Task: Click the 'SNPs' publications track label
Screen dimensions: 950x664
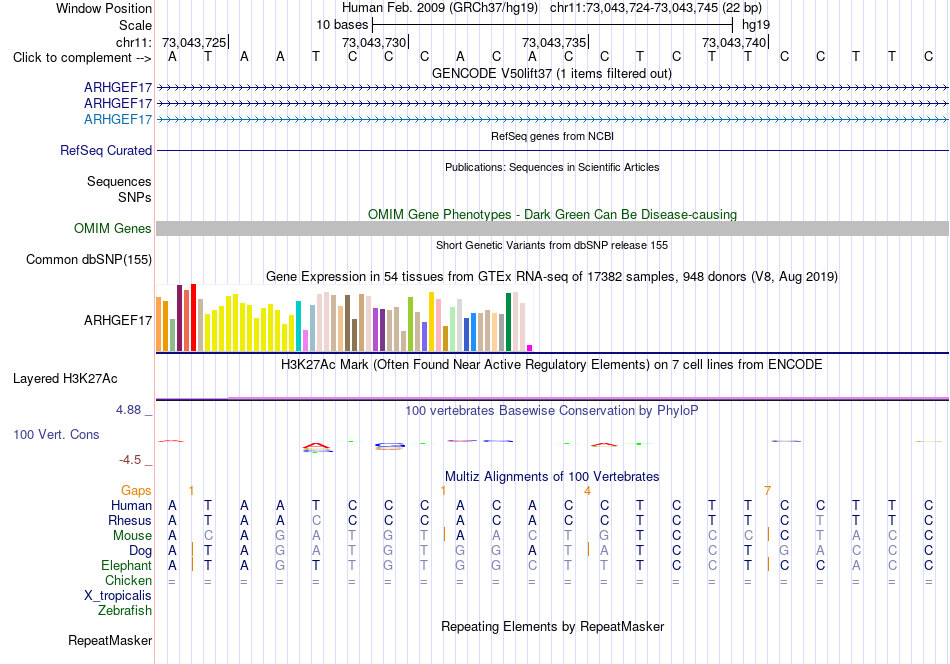Action: tap(135, 197)
